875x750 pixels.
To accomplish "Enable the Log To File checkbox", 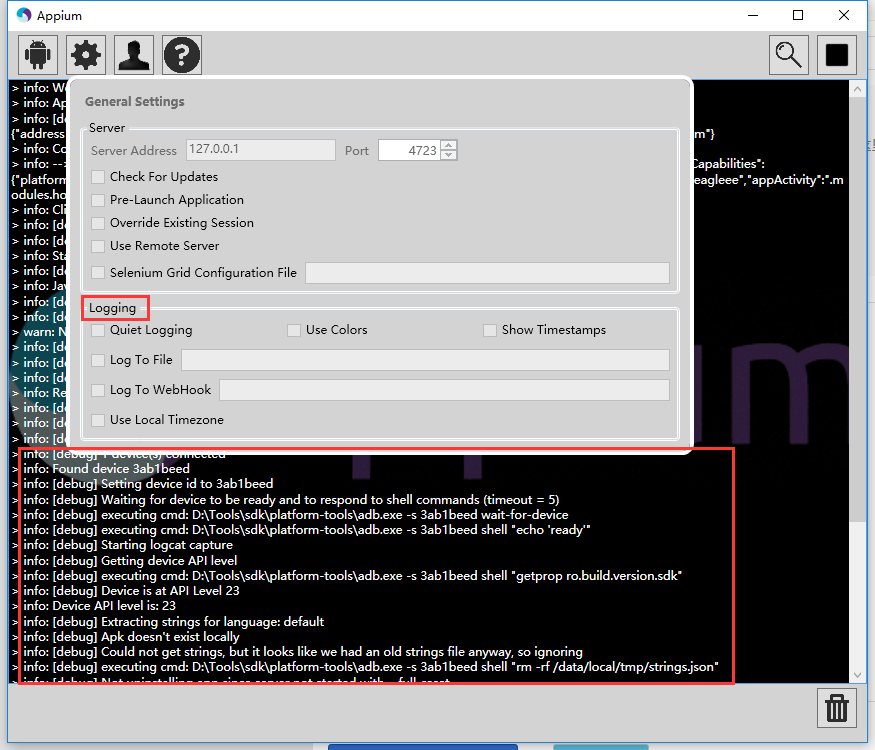I will (x=98, y=360).
